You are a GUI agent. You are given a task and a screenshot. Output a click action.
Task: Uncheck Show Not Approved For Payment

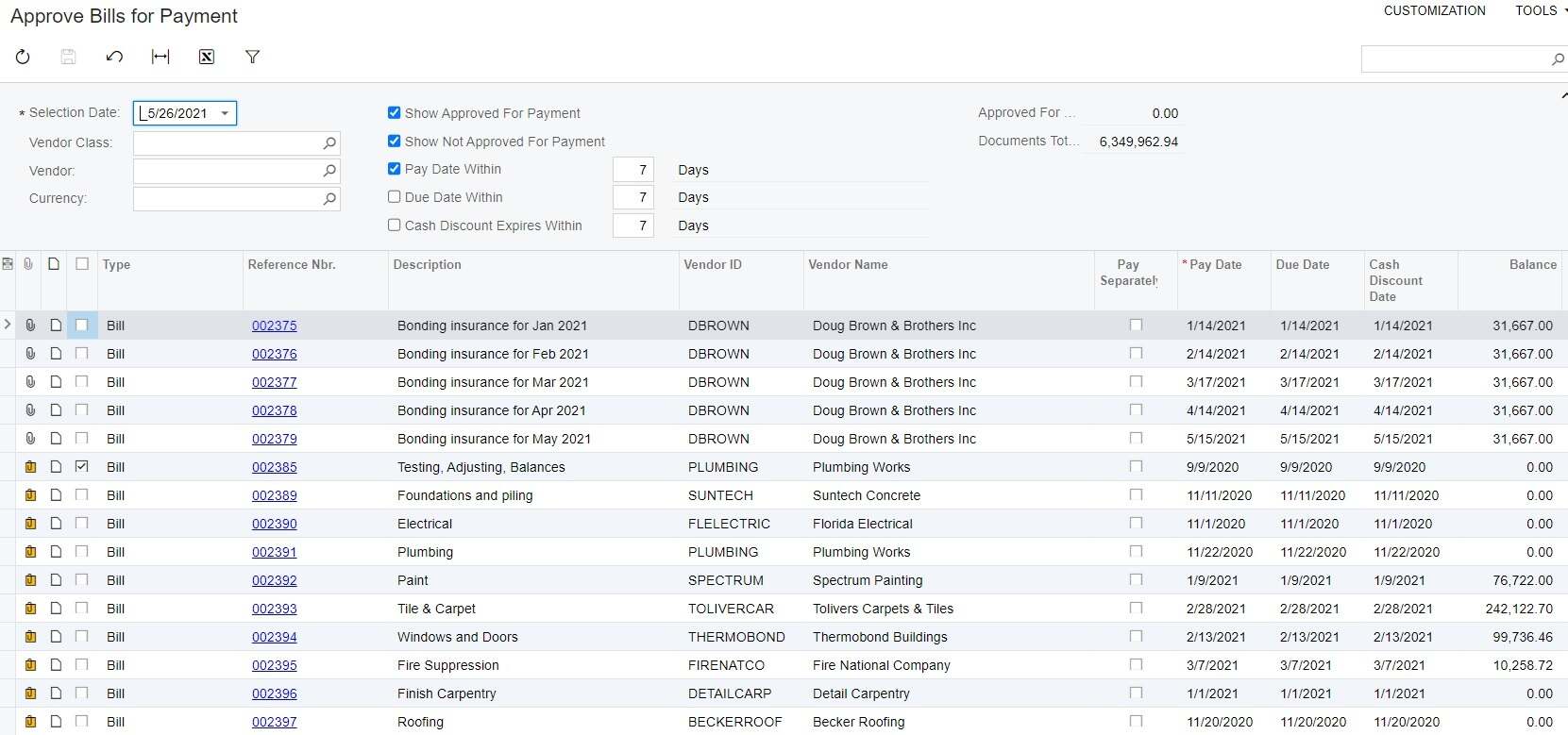tap(395, 142)
